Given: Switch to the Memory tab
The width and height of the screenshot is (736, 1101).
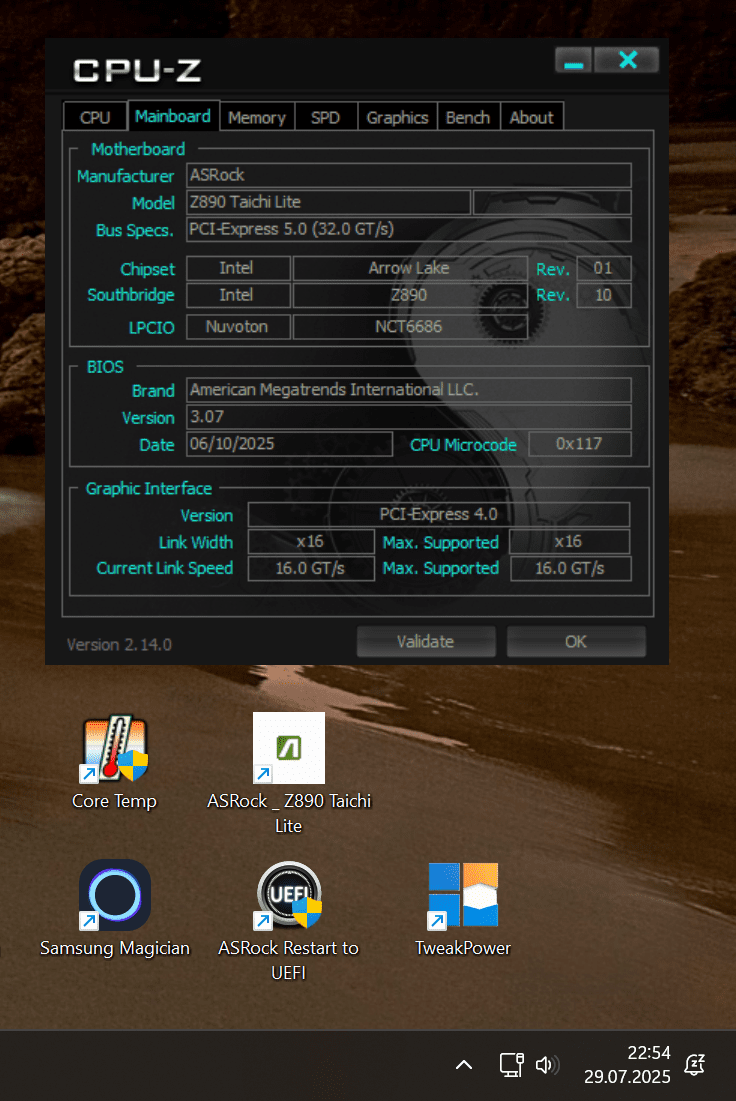Looking at the screenshot, I should (257, 117).
